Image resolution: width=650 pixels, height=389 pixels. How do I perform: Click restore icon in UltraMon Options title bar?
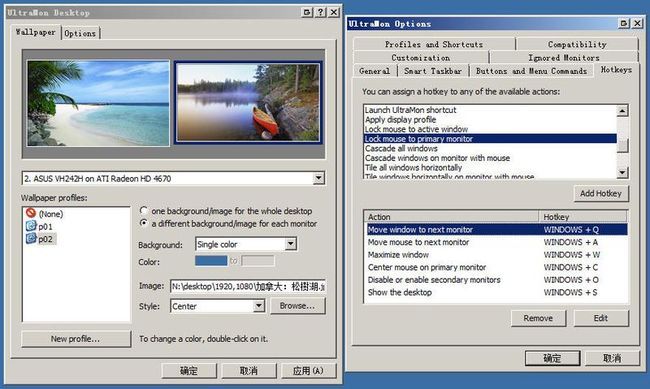click(624, 23)
